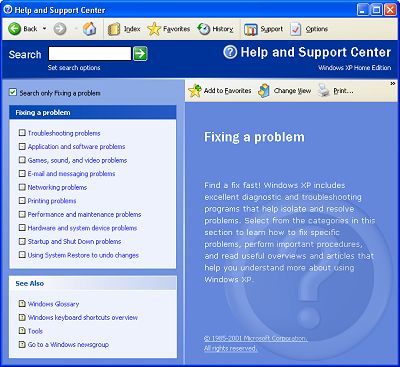Screen dimensions: 400x367
Task: Expand icon beside Printing problems
Action: coord(22,201)
